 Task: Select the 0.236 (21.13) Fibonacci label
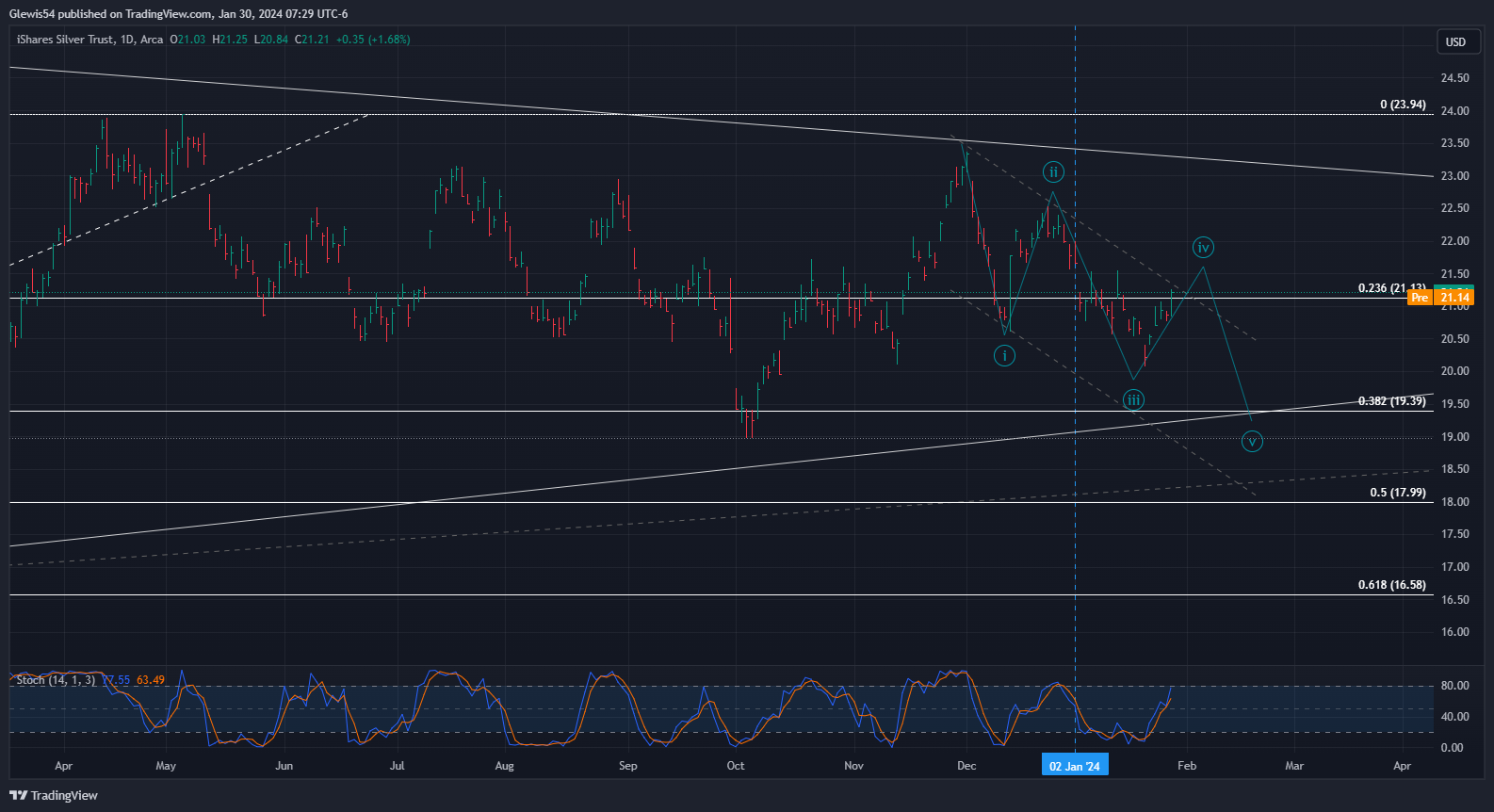point(1392,288)
